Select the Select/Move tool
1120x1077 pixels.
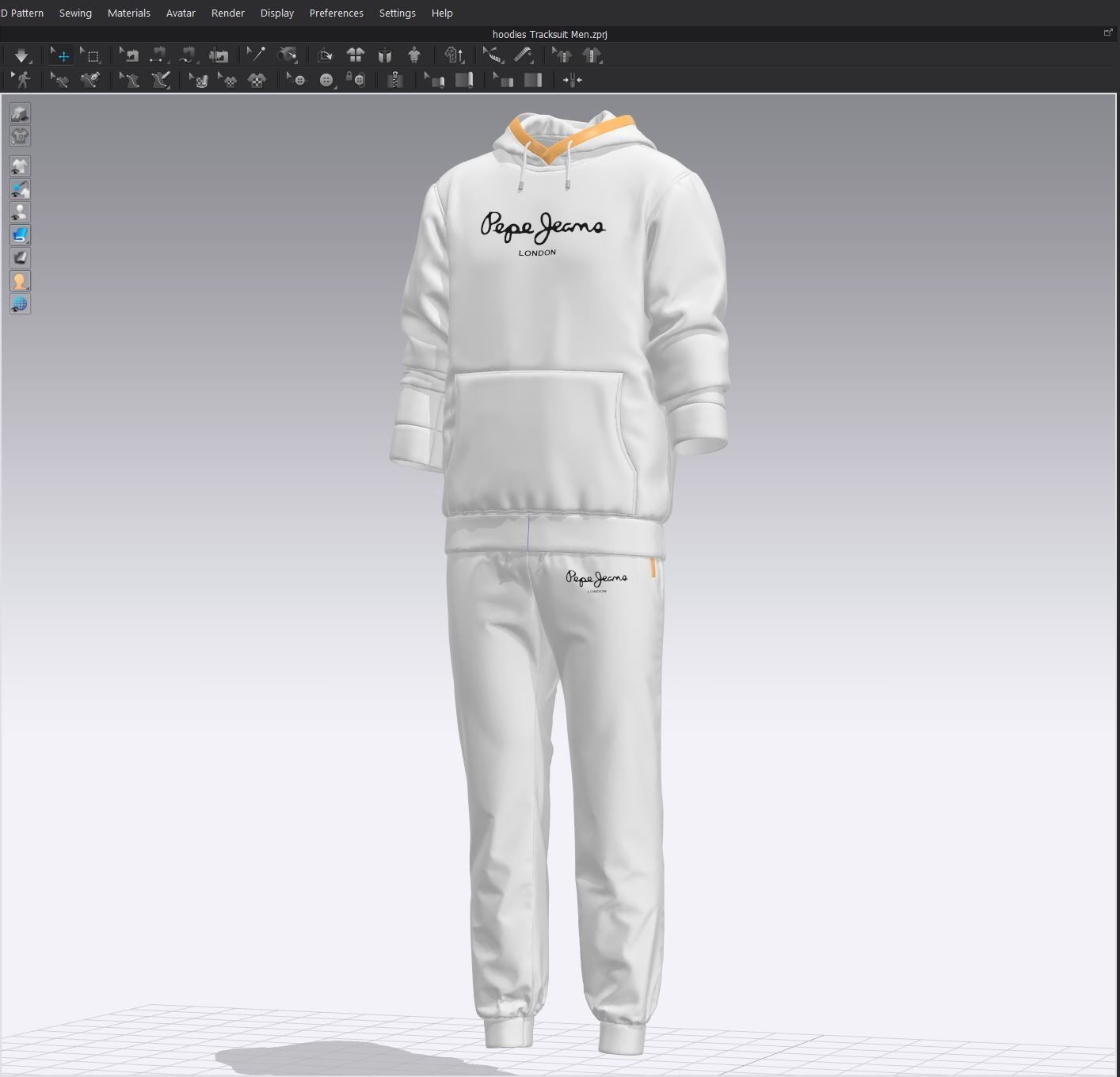click(x=62, y=55)
